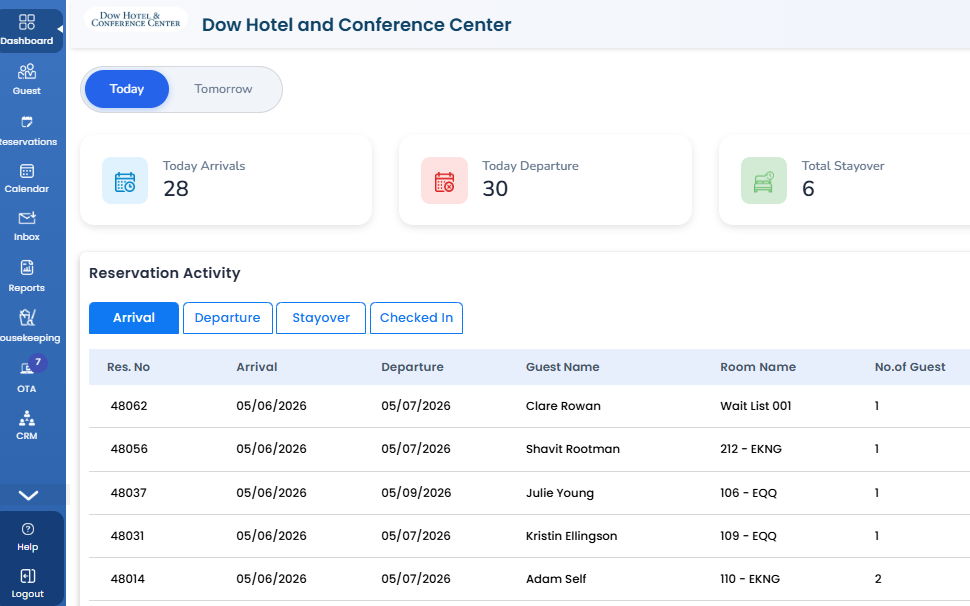The height and width of the screenshot is (606, 970).
Task: Click the Today Departure calendar icon
Action: point(444,181)
